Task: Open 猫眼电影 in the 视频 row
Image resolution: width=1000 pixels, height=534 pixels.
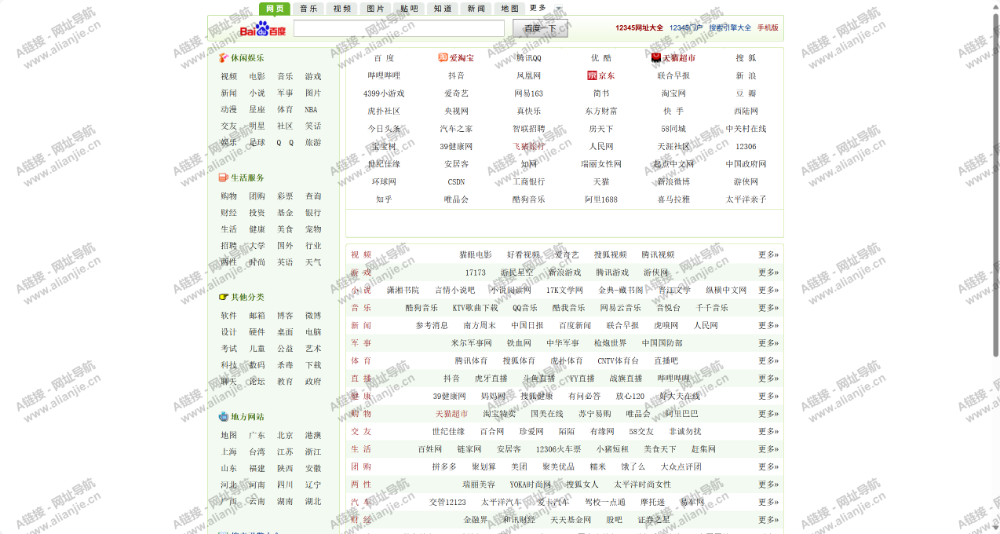Action: pyautogui.click(x=475, y=255)
